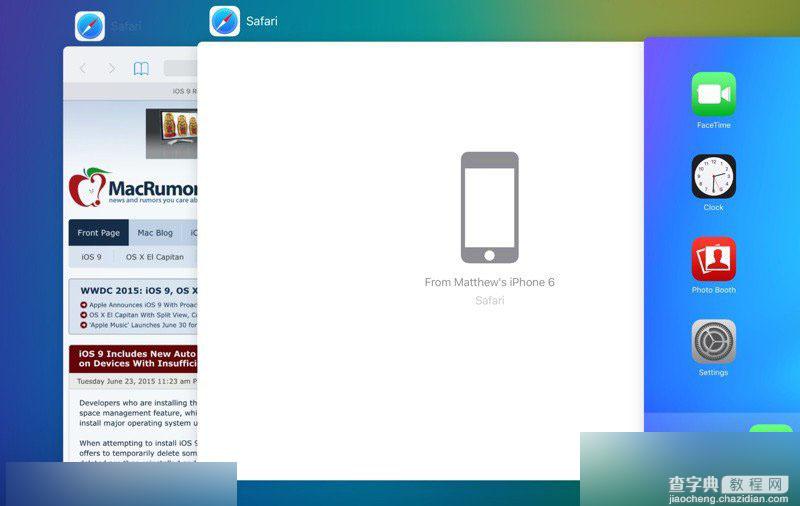Click the Safari forward arrow in MacRumors card
Screen dimensions: 800x506
(x=111, y=68)
